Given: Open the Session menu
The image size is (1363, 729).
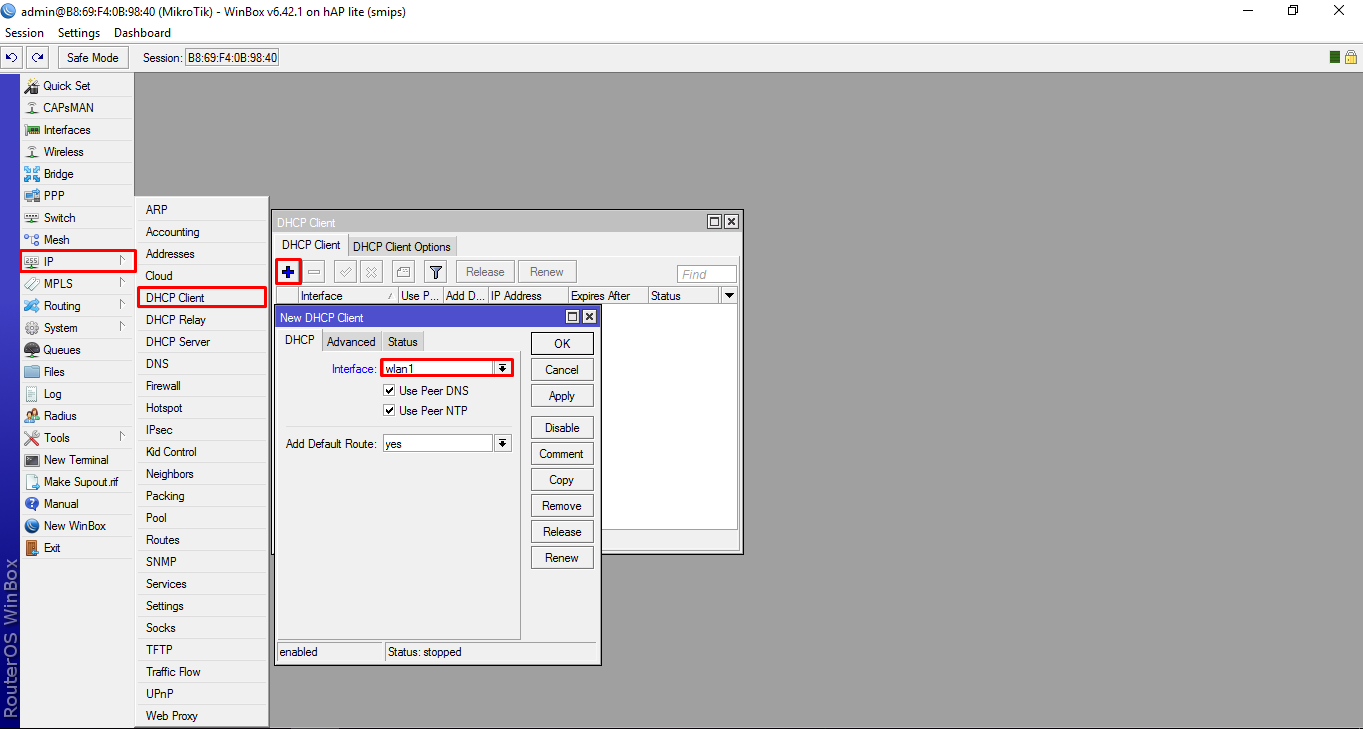Looking at the screenshot, I should (24, 33).
